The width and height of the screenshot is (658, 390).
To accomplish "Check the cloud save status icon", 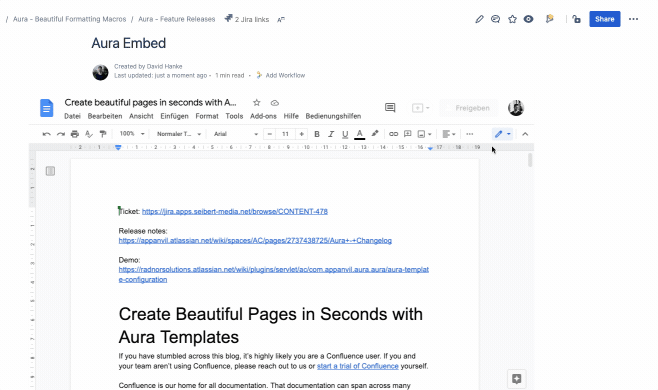I will (274, 103).
